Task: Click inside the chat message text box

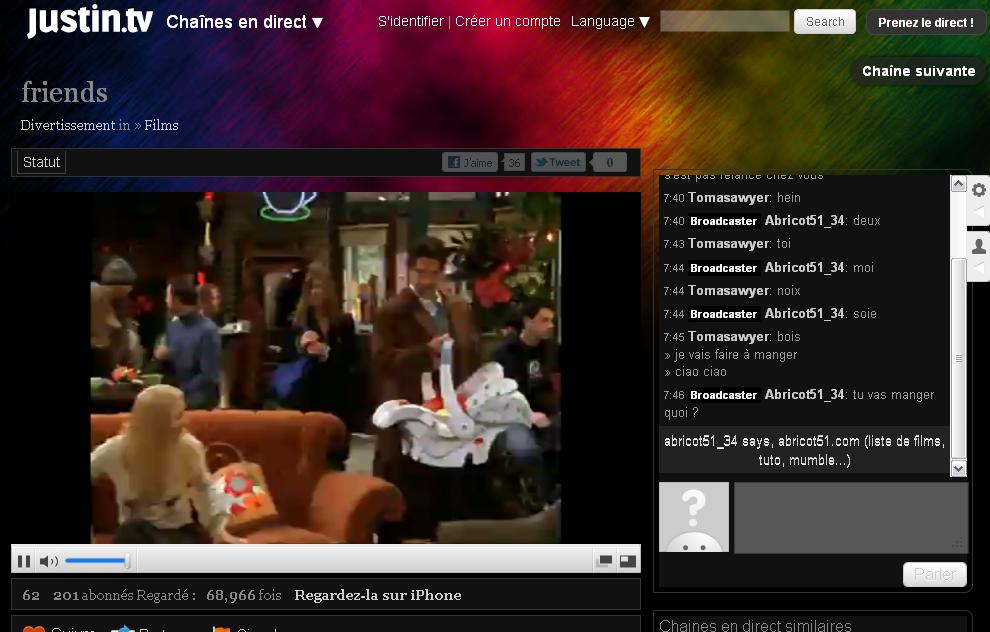Action: coord(850,517)
